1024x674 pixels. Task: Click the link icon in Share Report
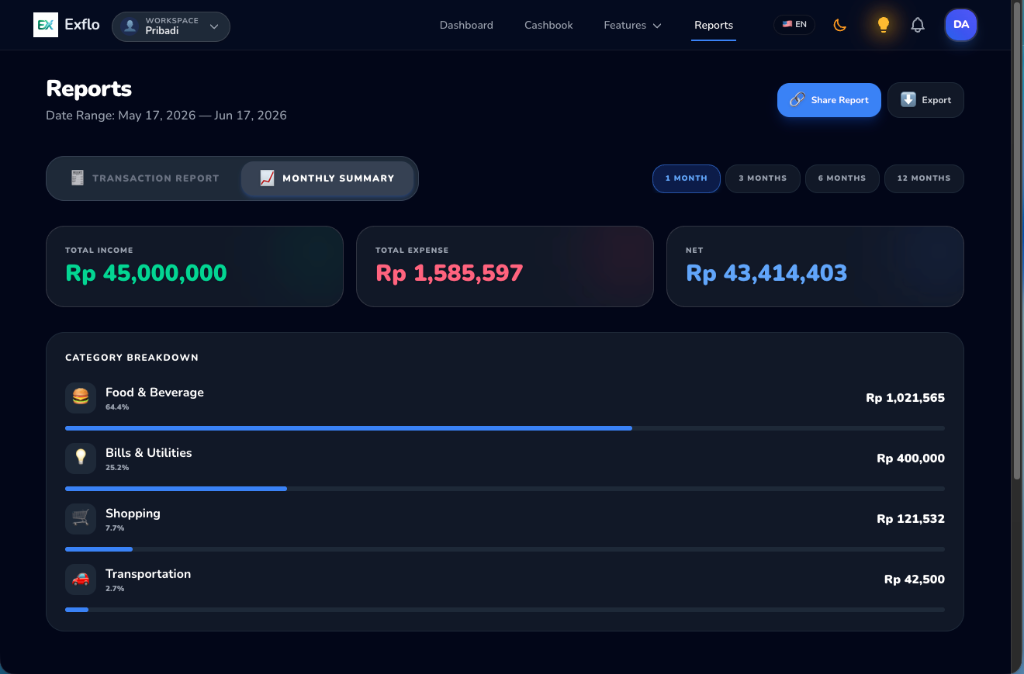(x=797, y=99)
